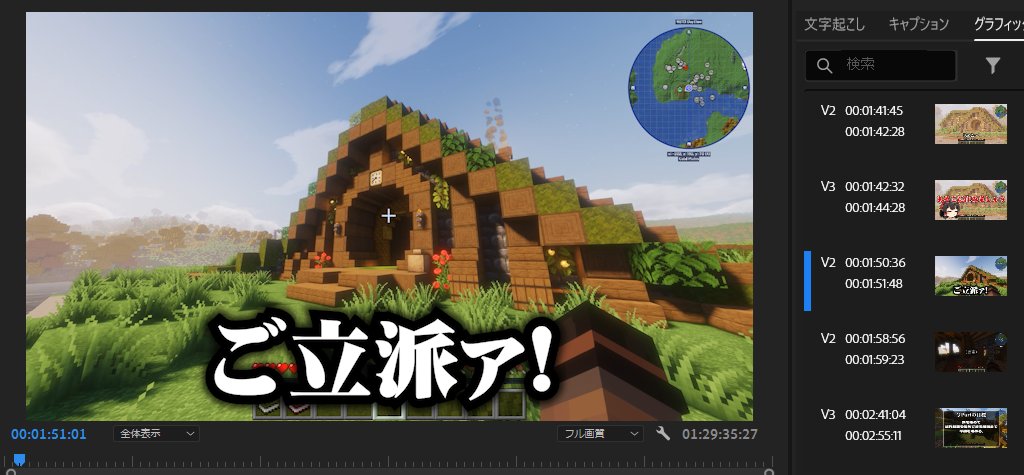Screen dimensions: 1024x475
Task: Select thumbnail of clip at 00:01:58:56
Action: point(970,352)
